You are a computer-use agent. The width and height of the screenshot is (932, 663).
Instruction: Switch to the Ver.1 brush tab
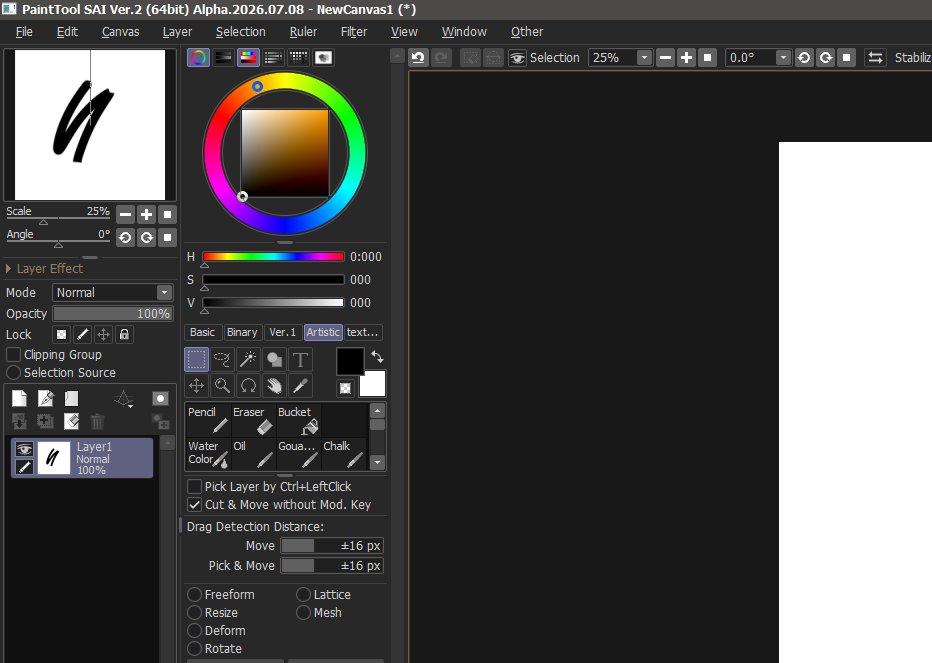282,332
